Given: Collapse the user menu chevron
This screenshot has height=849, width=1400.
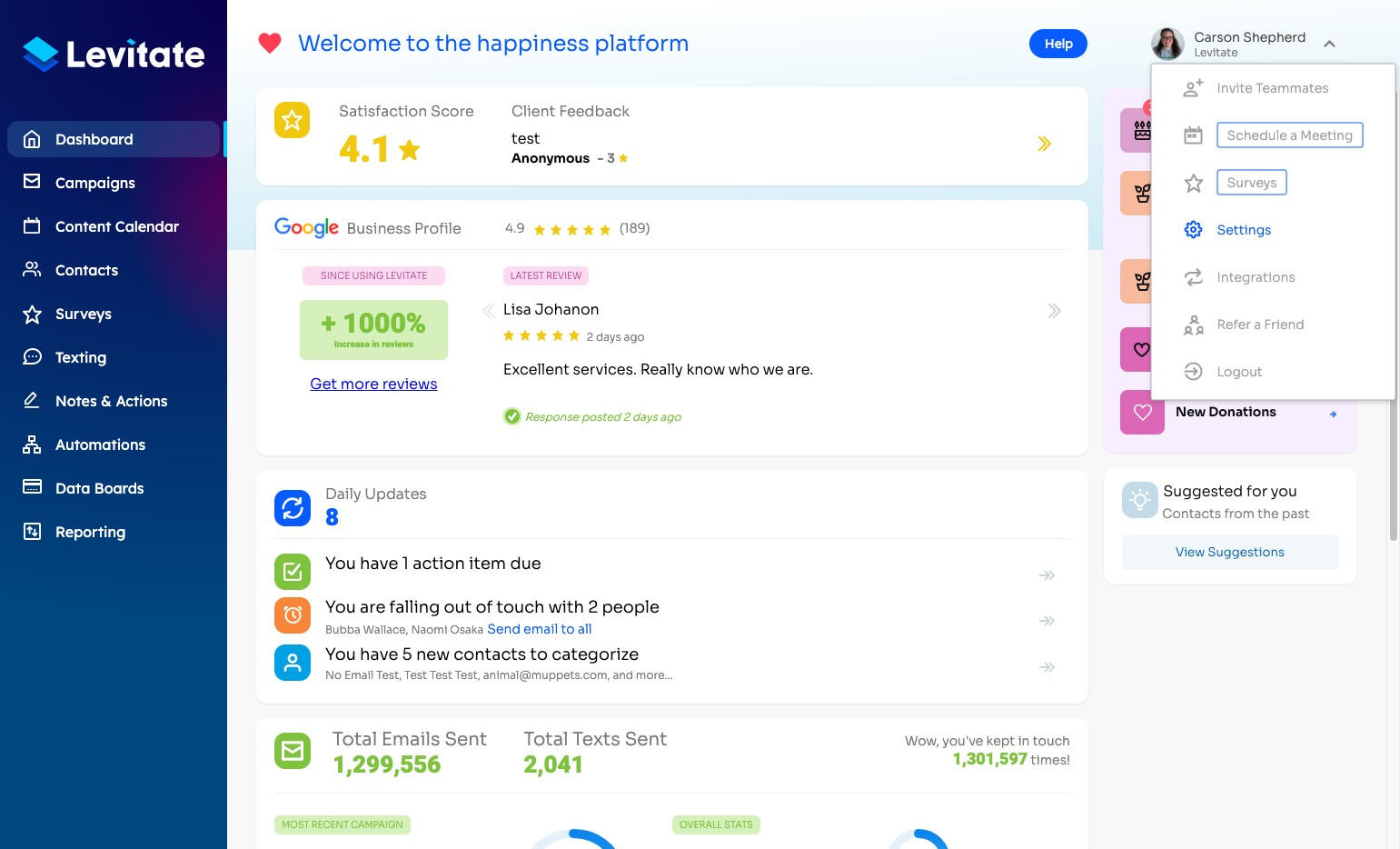Looking at the screenshot, I should coord(1329,44).
